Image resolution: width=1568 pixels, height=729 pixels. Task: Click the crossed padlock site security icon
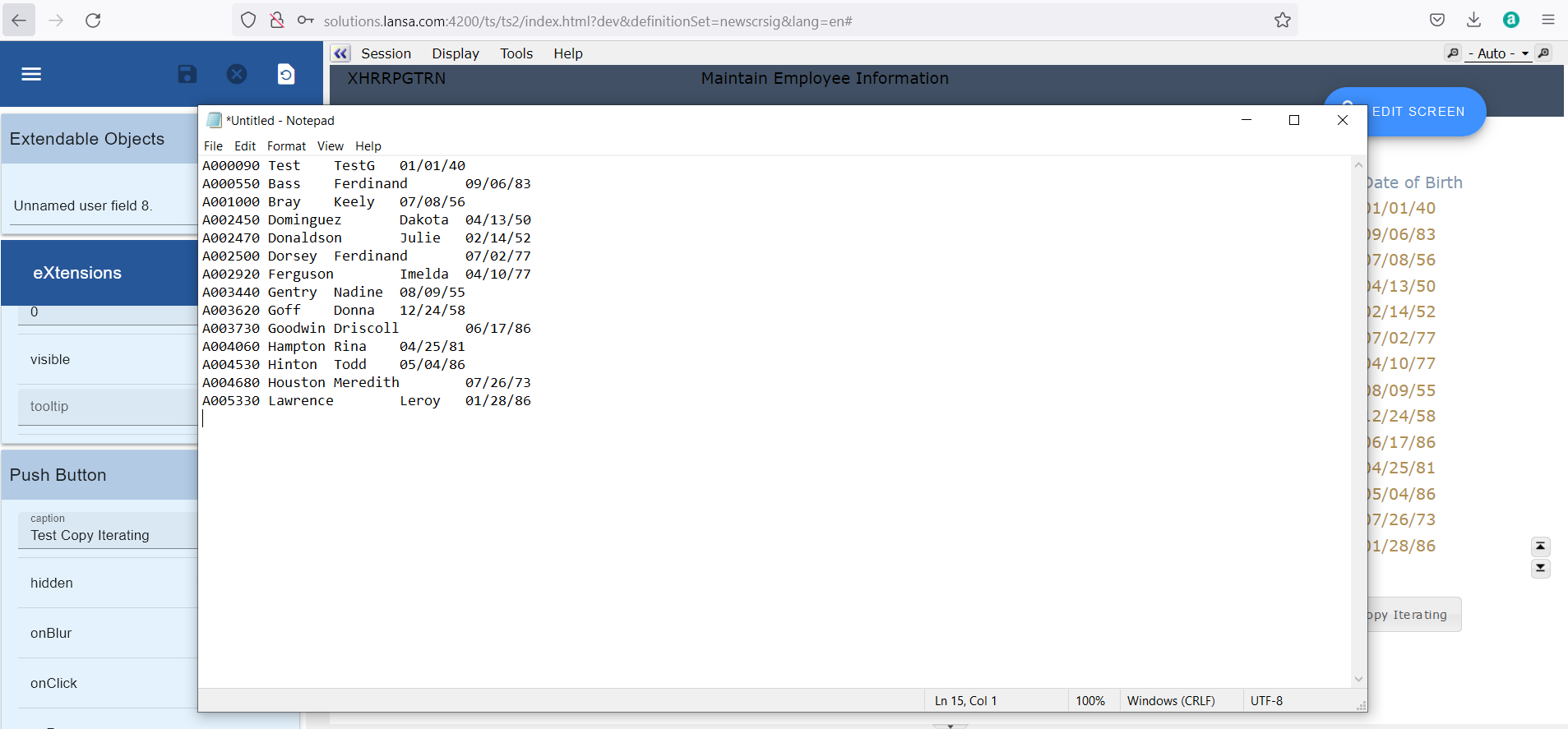click(277, 20)
